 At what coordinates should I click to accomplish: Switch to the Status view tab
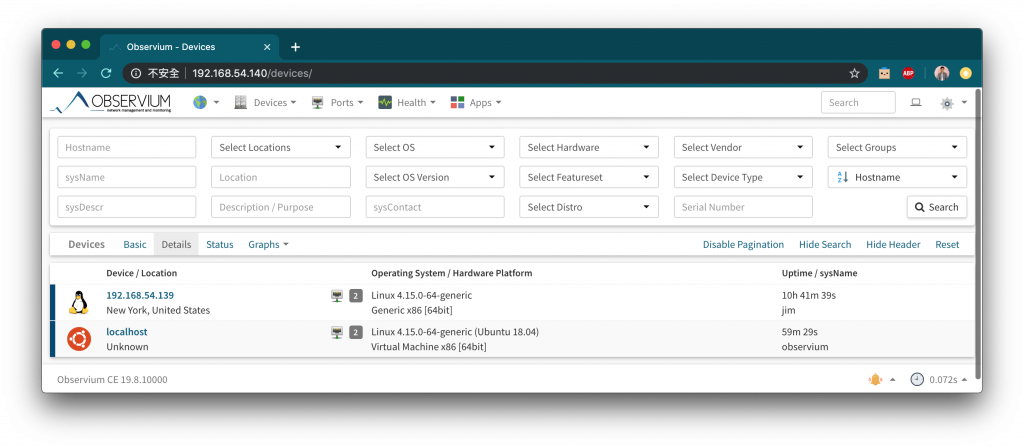219,244
